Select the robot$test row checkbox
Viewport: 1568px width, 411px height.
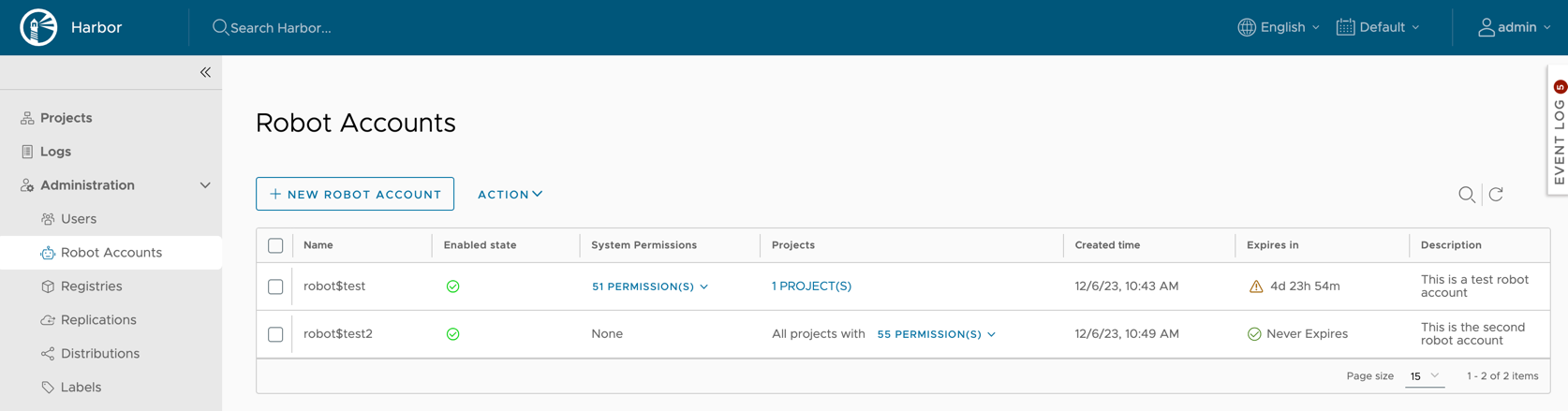pyautogui.click(x=275, y=286)
